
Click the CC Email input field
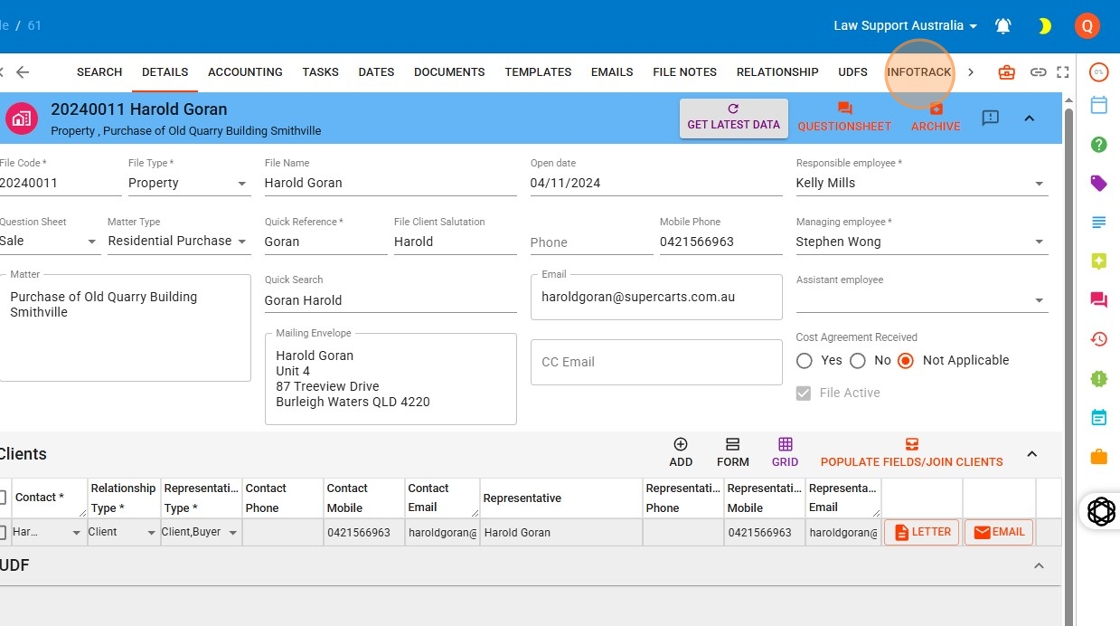656,362
